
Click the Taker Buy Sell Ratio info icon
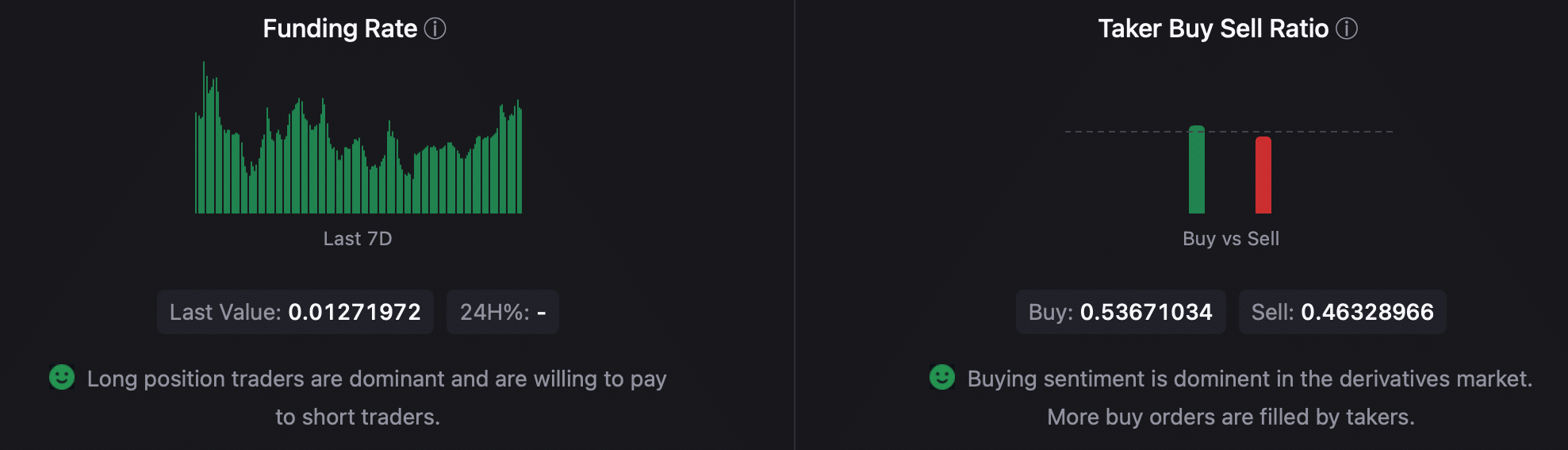pos(1347,29)
